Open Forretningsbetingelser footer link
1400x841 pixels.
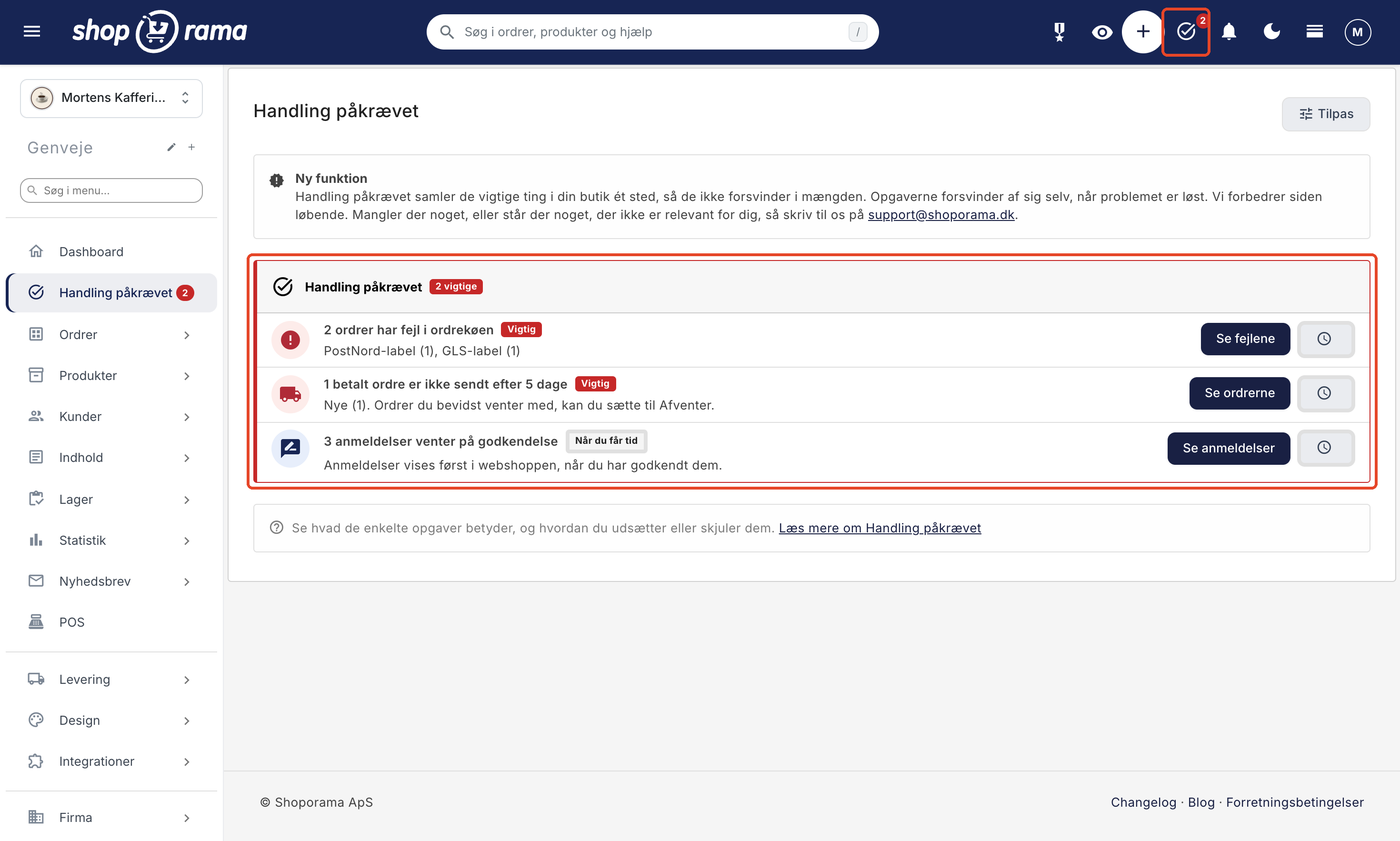(x=1295, y=802)
